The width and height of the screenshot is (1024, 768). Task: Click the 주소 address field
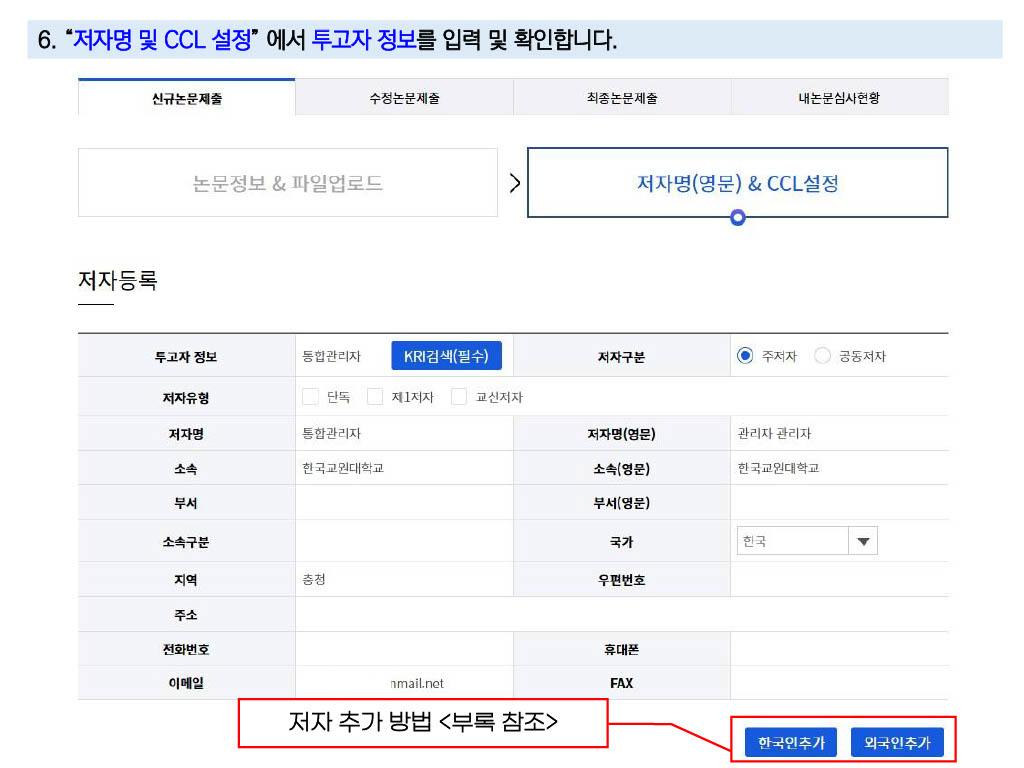tap(620, 614)
